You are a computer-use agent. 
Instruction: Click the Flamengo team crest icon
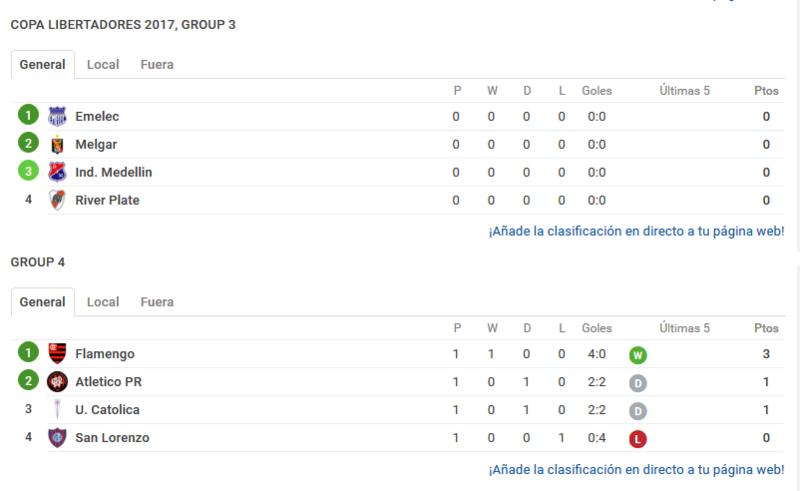(x=57, y=353)
